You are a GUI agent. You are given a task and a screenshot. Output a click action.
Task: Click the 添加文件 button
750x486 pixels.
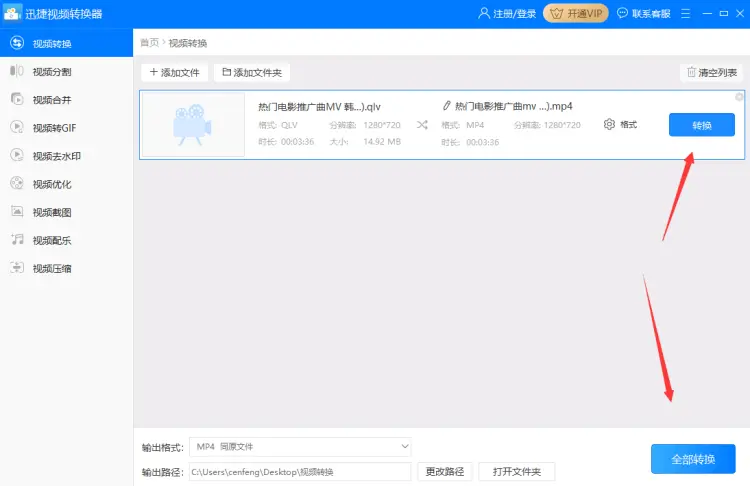(x=175, y=72)
